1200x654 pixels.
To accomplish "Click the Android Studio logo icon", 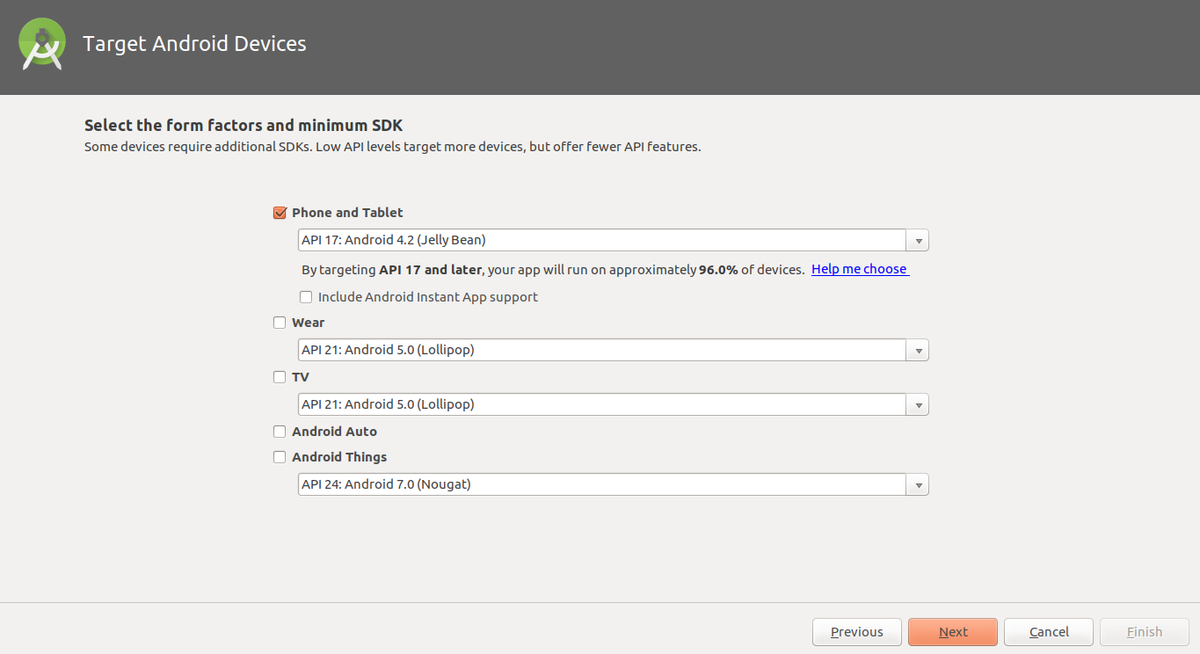I will tap(42, 45).
